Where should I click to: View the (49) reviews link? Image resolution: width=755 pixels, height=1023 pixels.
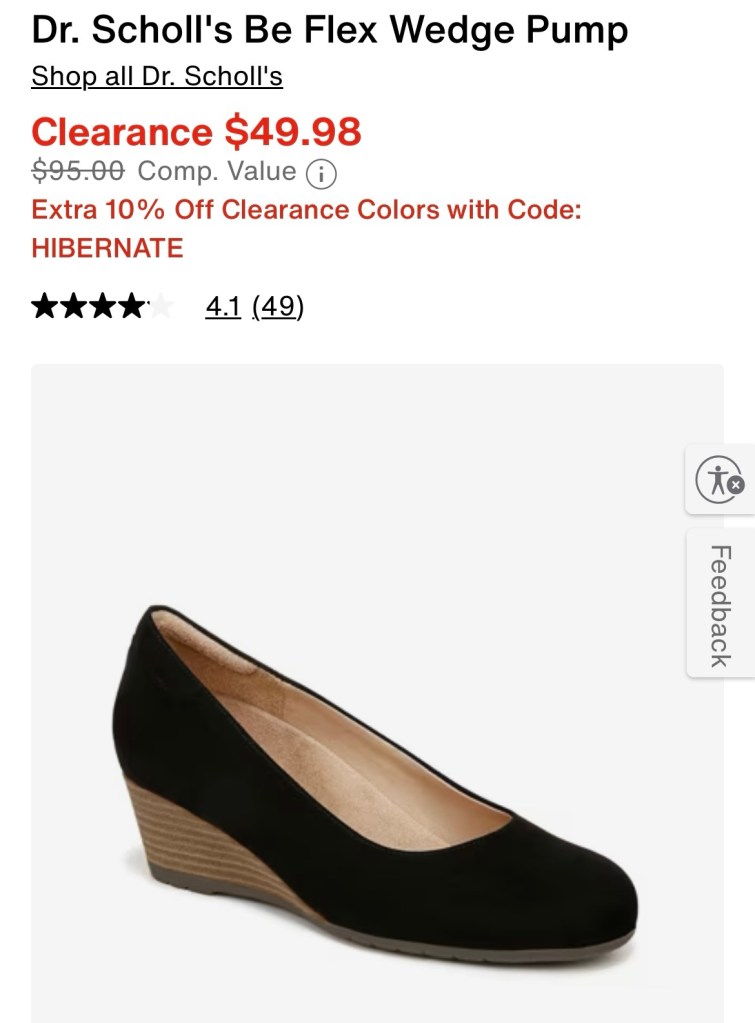tap(278, 307)
